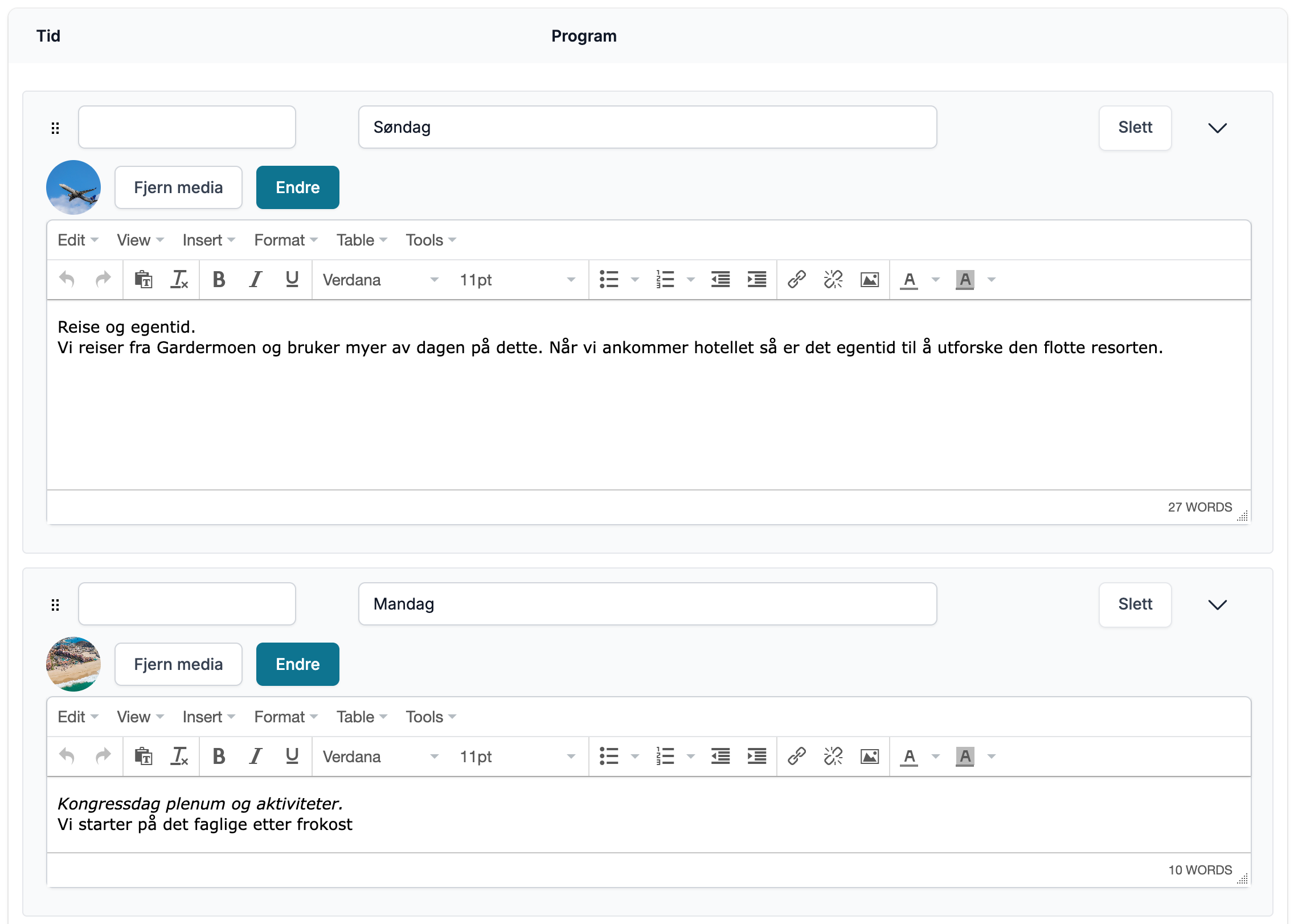Viewport: 1294px width, 924px height.
Task: Toggle bold in Søndag editor
Action: click(x=219, y=280)
